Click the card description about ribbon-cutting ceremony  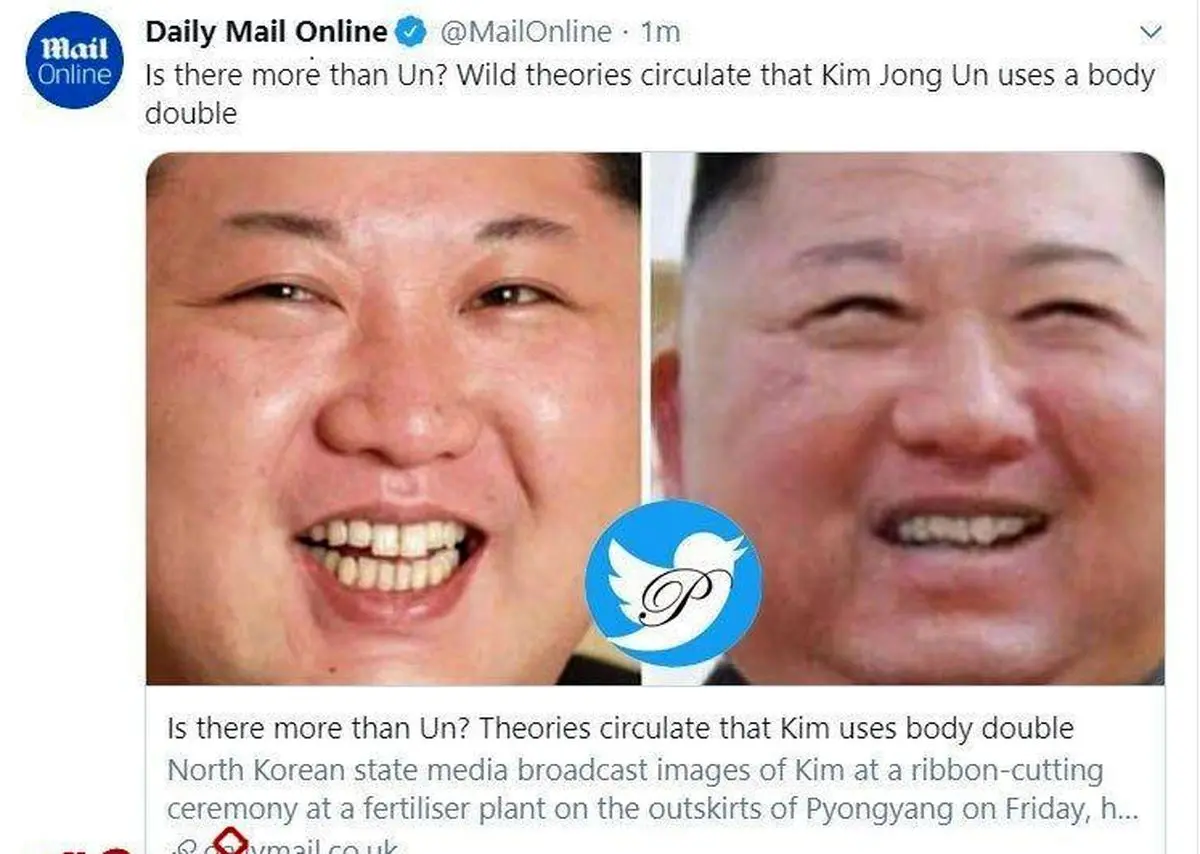coord(653,789)
